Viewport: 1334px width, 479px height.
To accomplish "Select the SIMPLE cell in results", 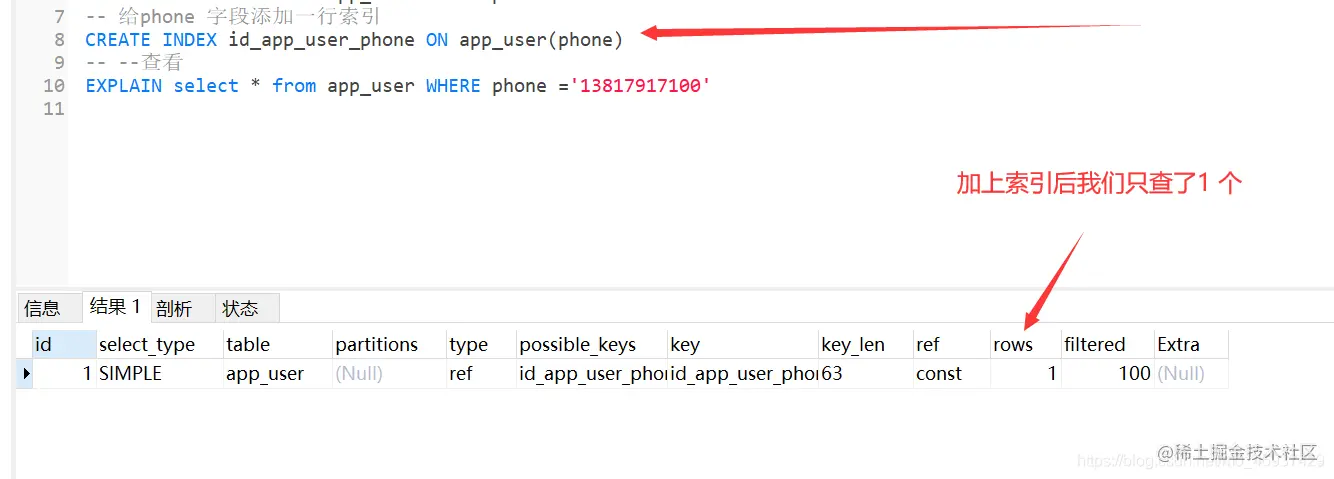I will click(160, 374).
